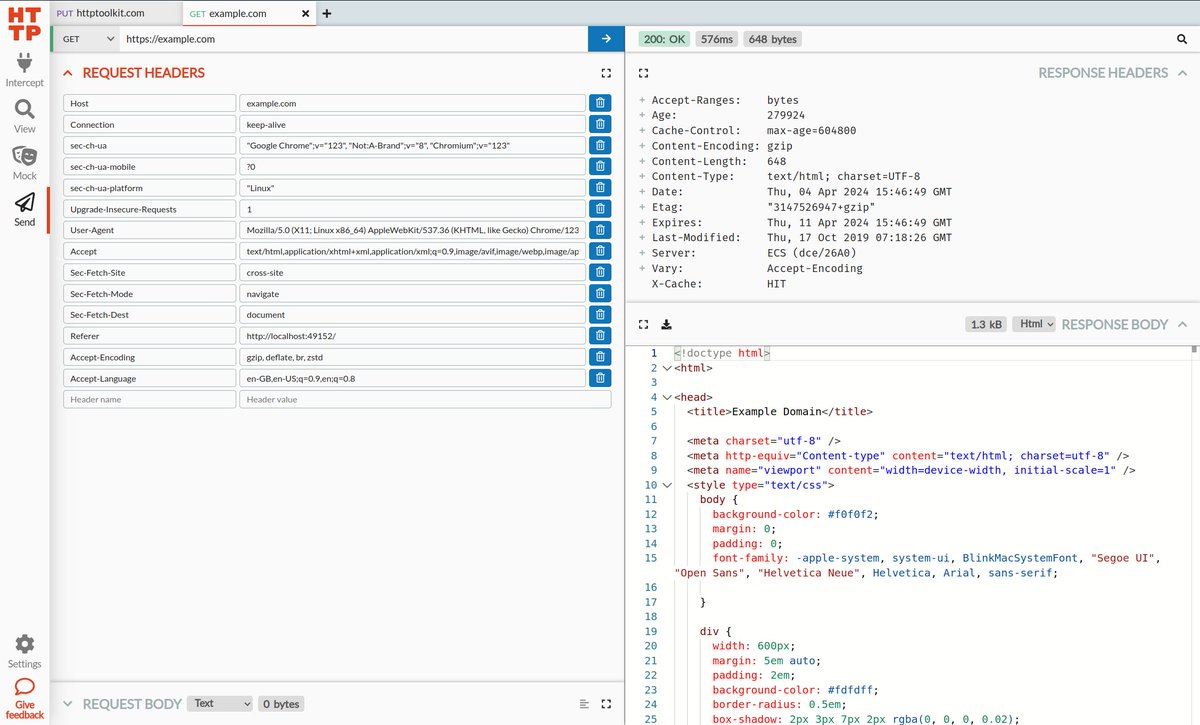
Task: Delete the User-Agent header
Action: tap(600, 230)
